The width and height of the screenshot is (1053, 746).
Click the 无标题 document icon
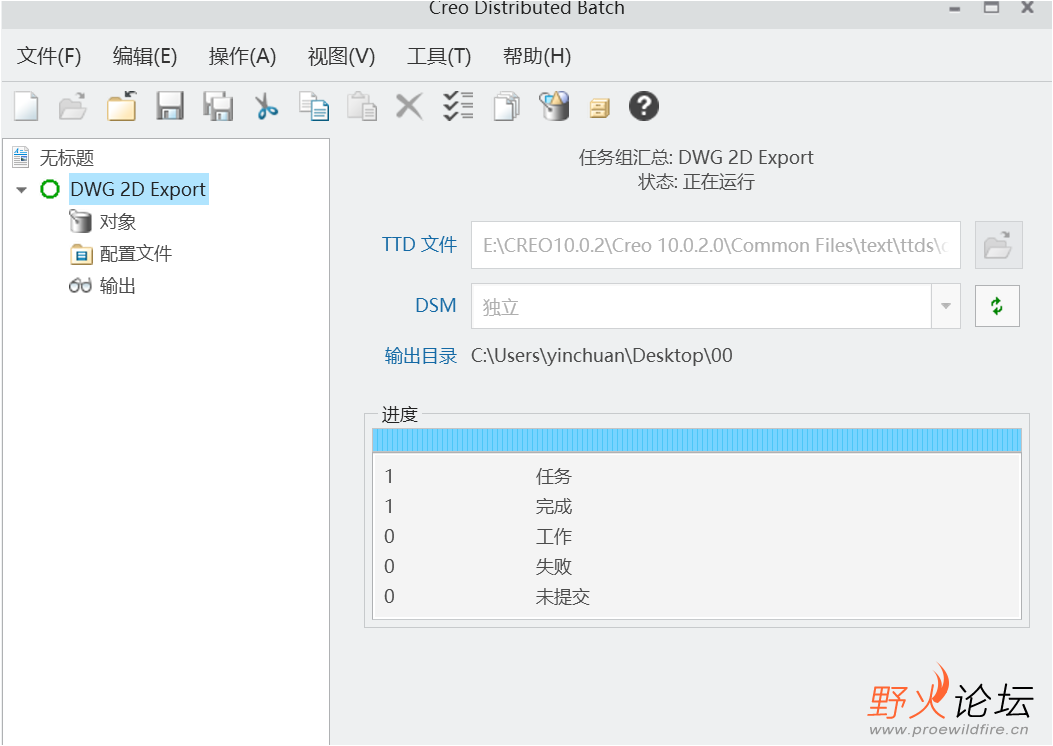coord(21,157)
